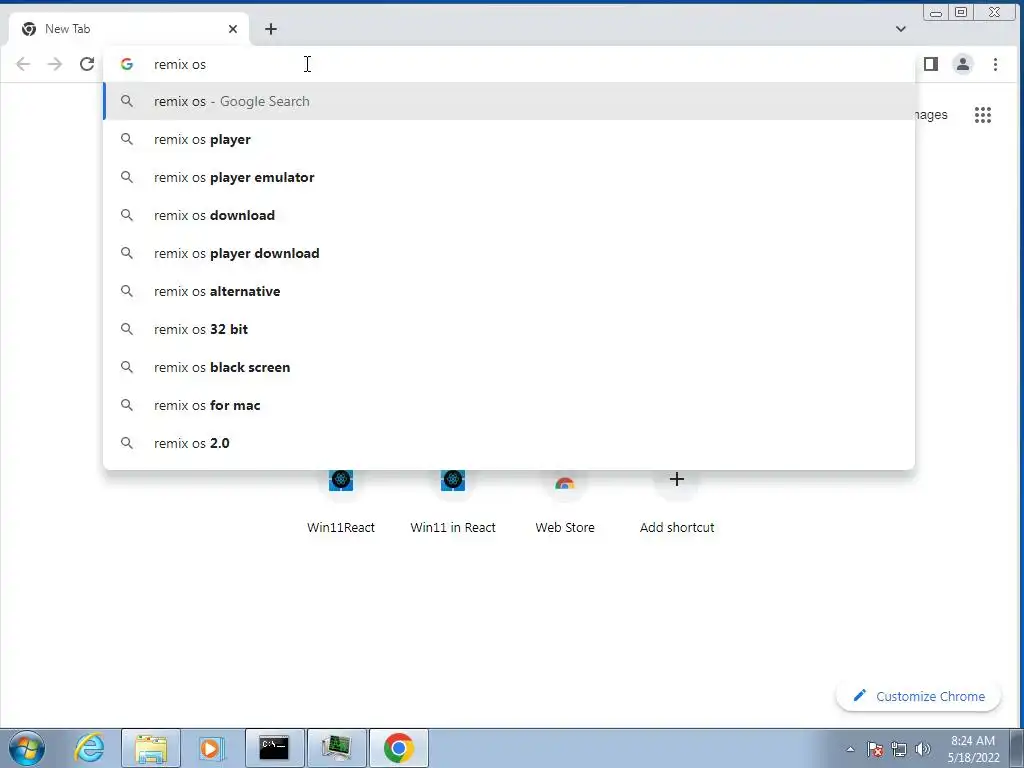
Task: Pick 'remix os alternative' suggestion
Action: (x=509, y=291)
